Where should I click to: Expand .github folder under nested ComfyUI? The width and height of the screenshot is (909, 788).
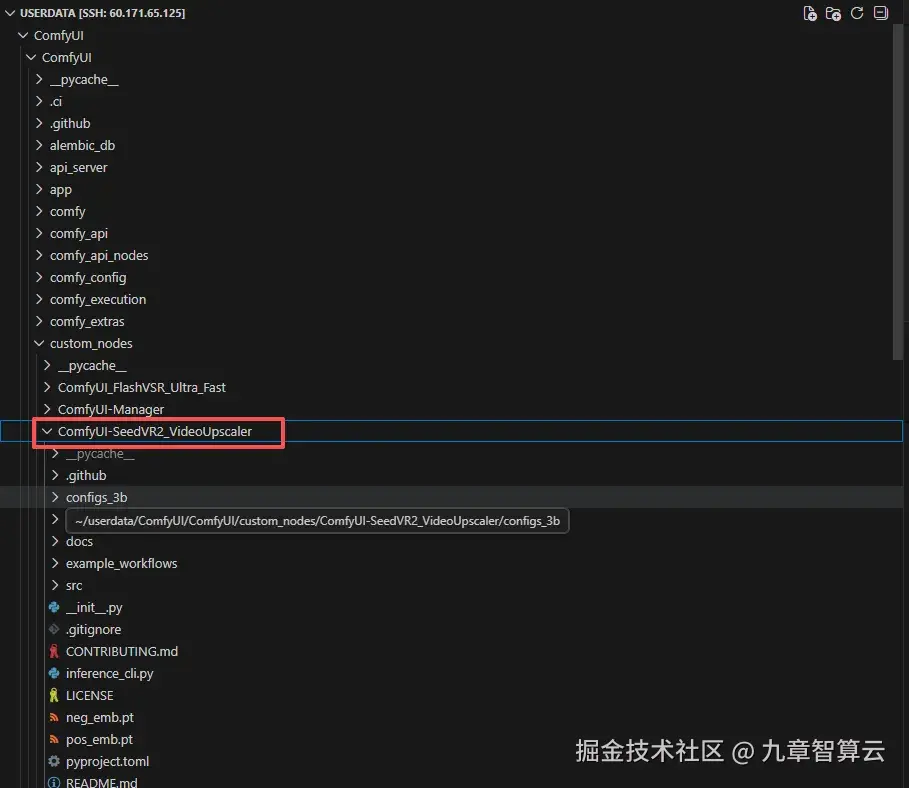39,123
